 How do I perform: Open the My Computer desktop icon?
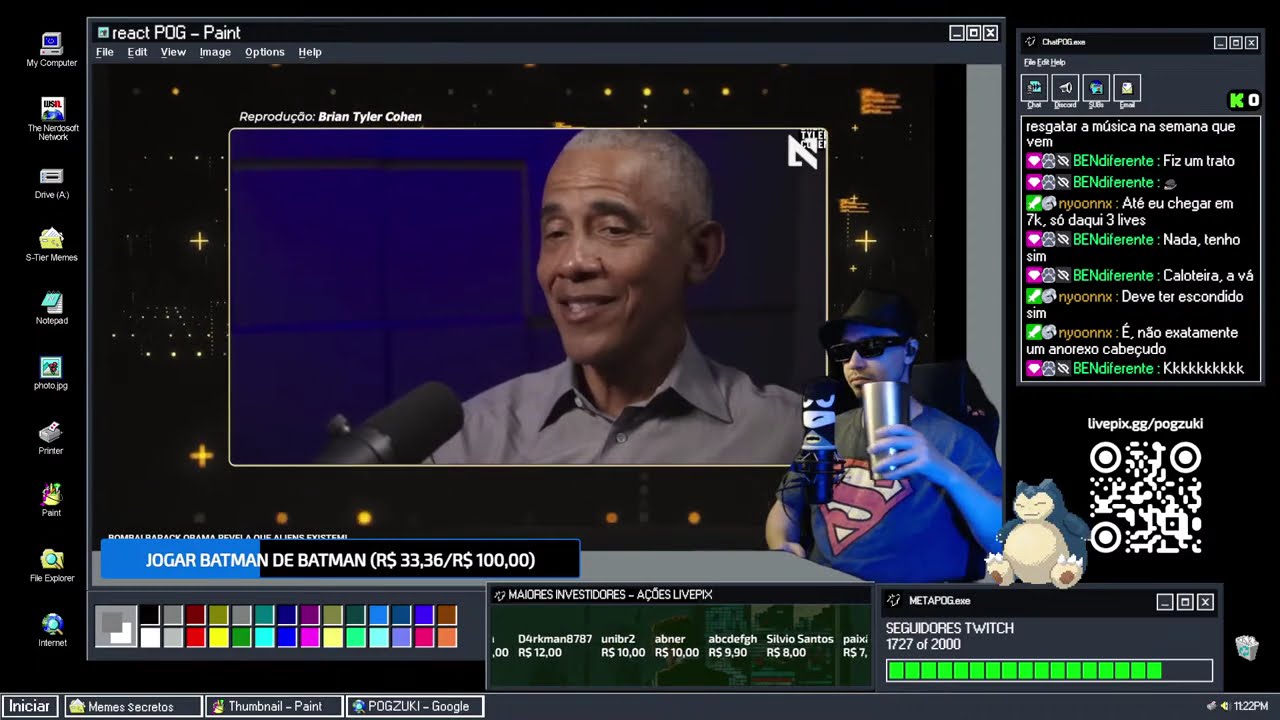[51, 49]
